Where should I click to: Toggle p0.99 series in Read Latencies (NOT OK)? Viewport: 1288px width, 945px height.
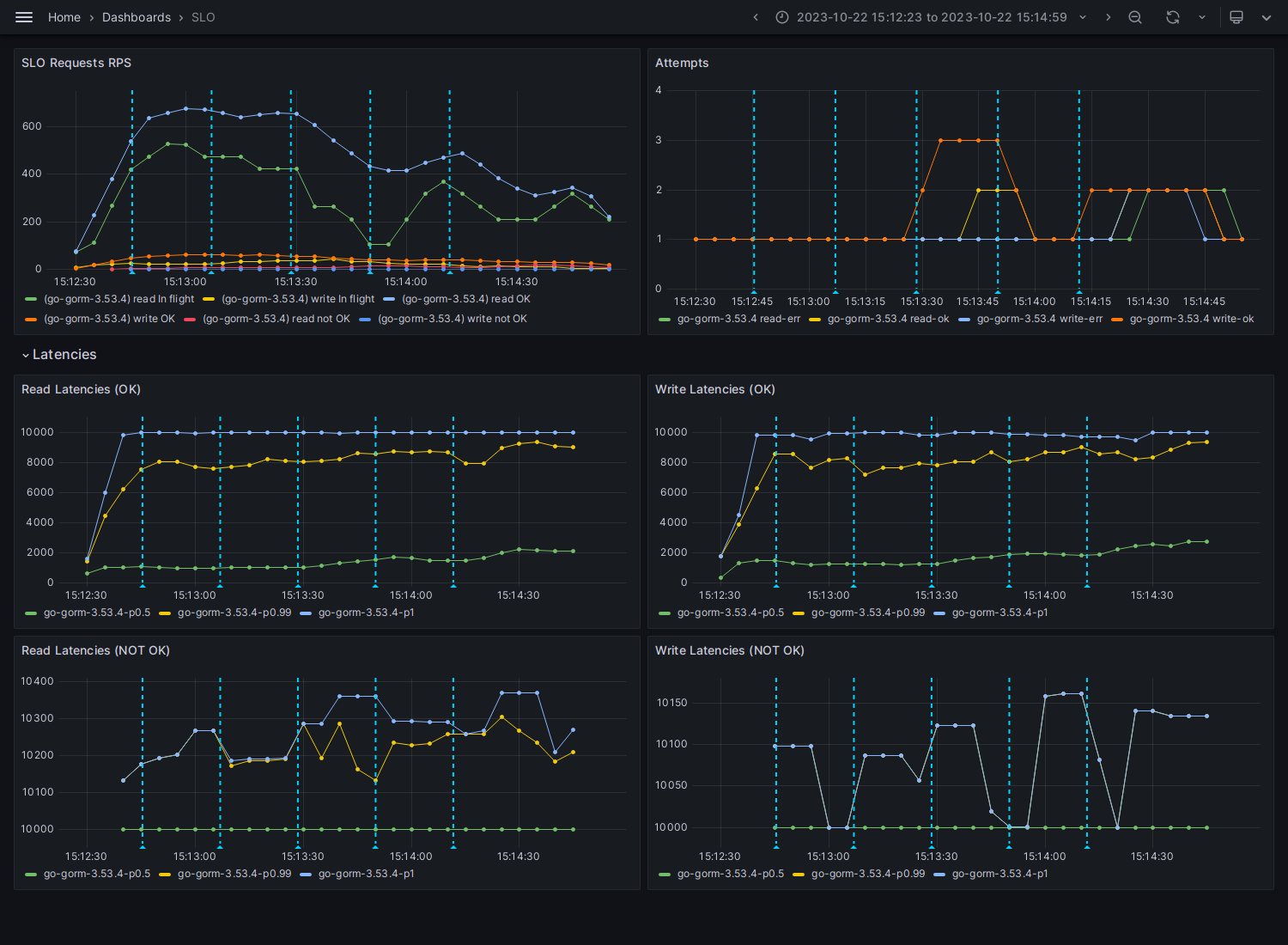point(234,874)
